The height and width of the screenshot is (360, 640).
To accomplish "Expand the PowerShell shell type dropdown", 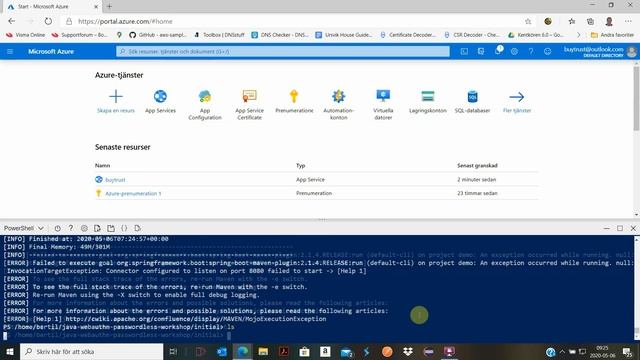I will (x=23, y=228).
